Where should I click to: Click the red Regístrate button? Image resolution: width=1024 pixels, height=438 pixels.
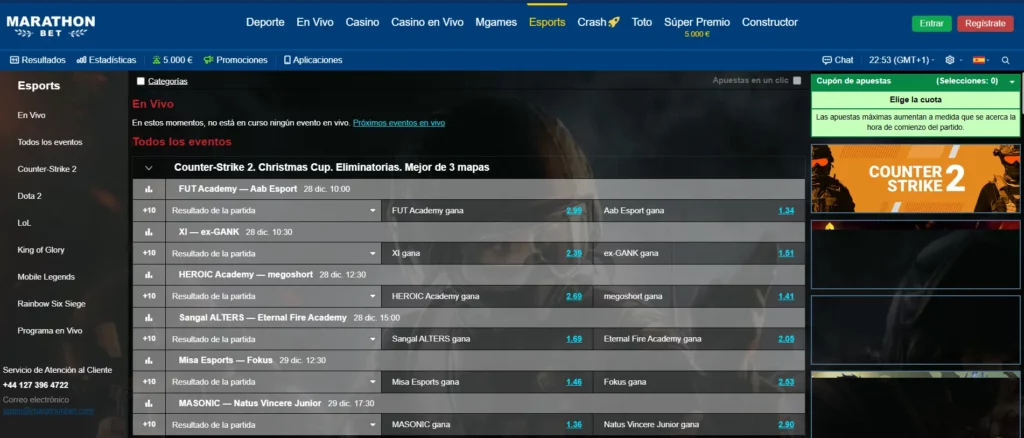point(985,23)
